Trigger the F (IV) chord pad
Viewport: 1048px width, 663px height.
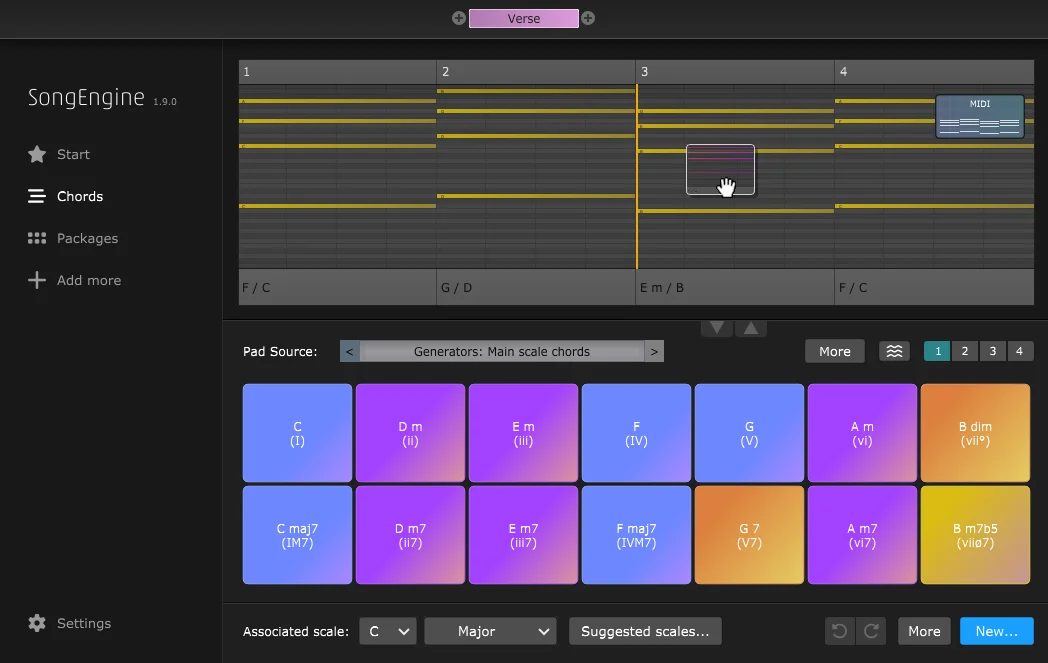tap(636, 433)
